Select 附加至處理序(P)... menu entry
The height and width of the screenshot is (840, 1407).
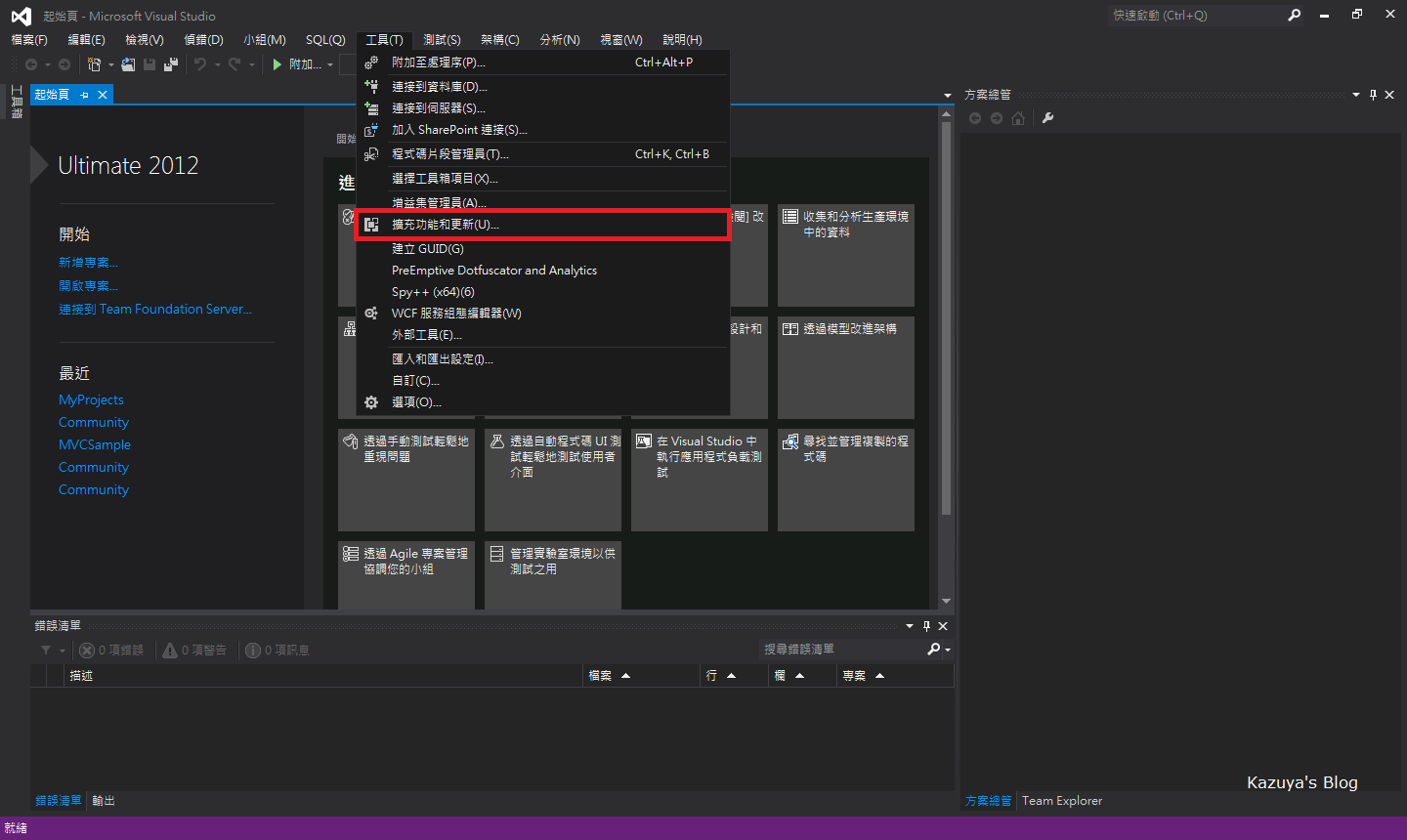pyautogui.click(x=543, y=63)
